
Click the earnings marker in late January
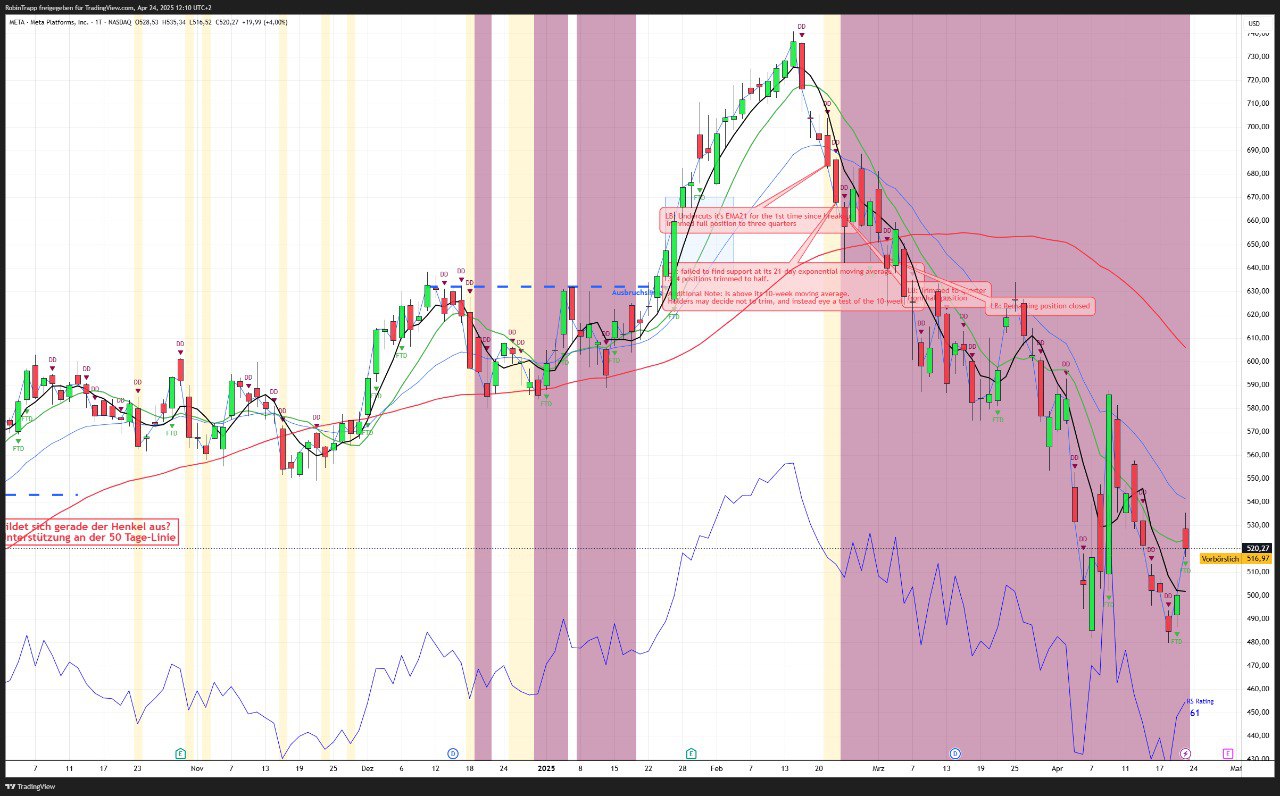pyautogui.click(x=690, y=752)
